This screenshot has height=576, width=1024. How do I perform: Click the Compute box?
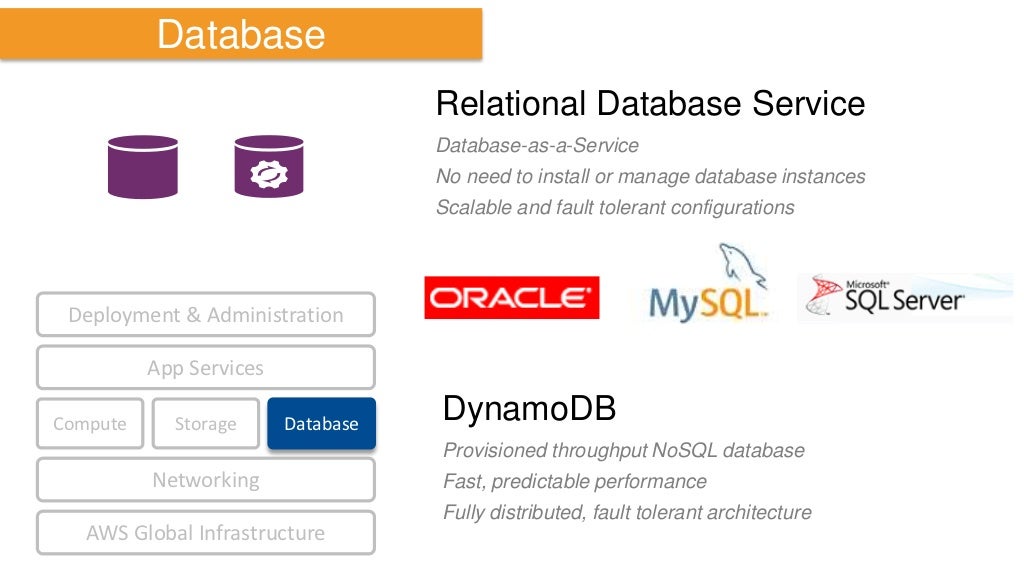tap(90, 424)
